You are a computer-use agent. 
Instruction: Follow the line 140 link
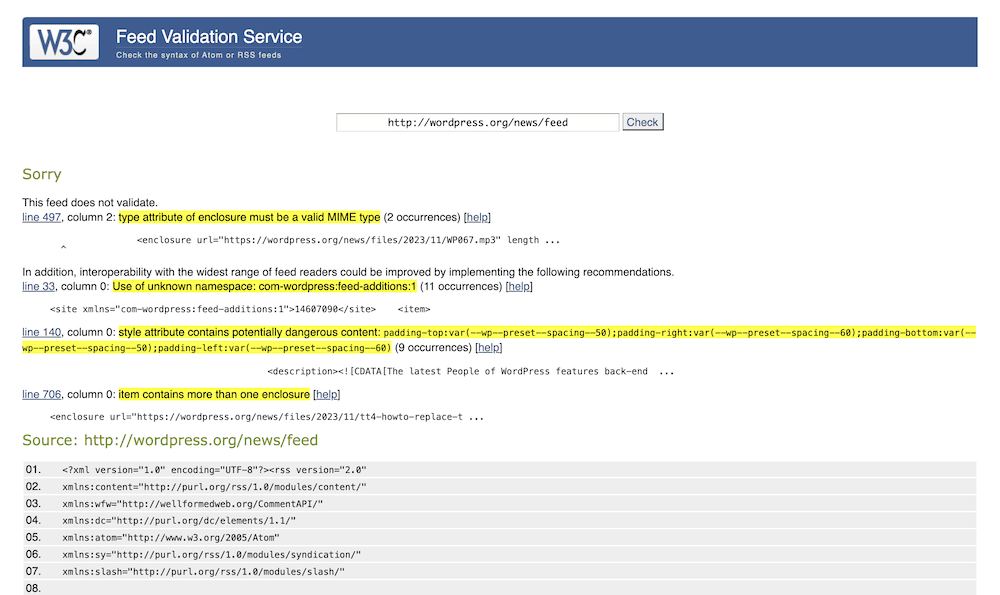click(x=42, y=332)
